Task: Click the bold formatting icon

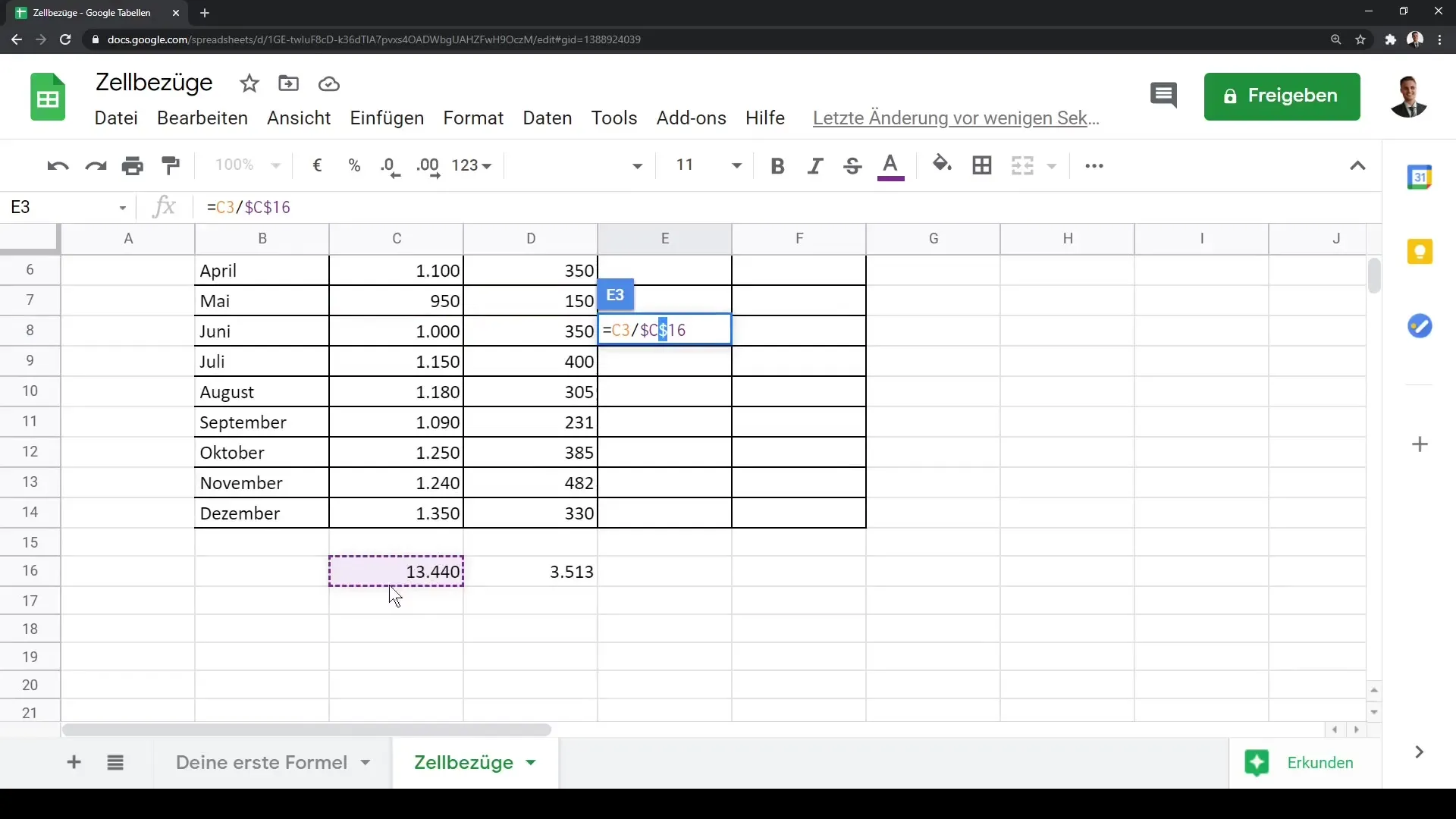Action: pos(777,165)
